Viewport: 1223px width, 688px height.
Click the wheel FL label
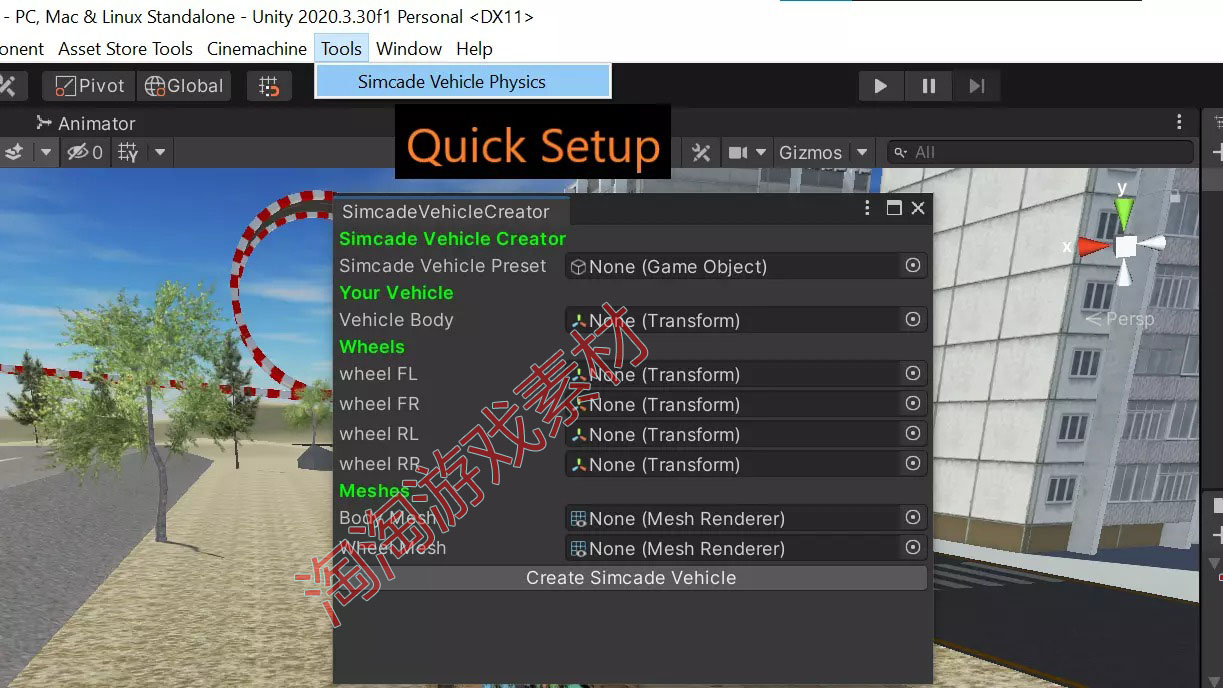378,374
